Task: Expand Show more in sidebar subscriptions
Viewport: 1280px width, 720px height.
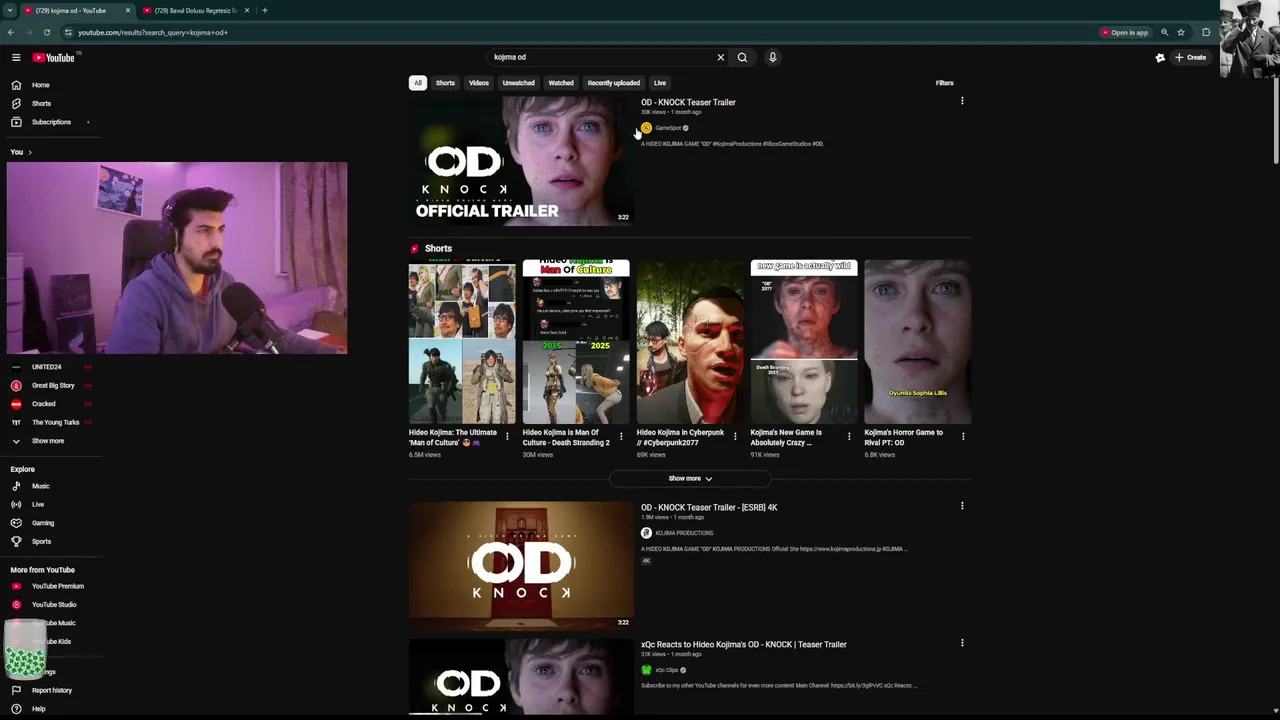Action: pos(50,441)
